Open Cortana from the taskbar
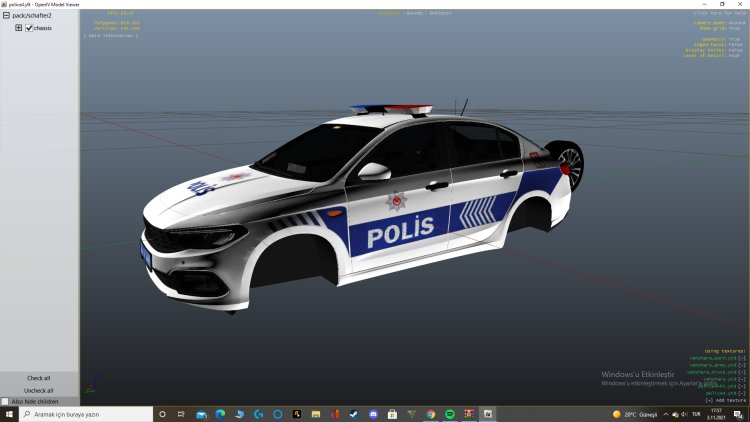The height and width of the screenshot is (422, 750). (x=162, y=414)
